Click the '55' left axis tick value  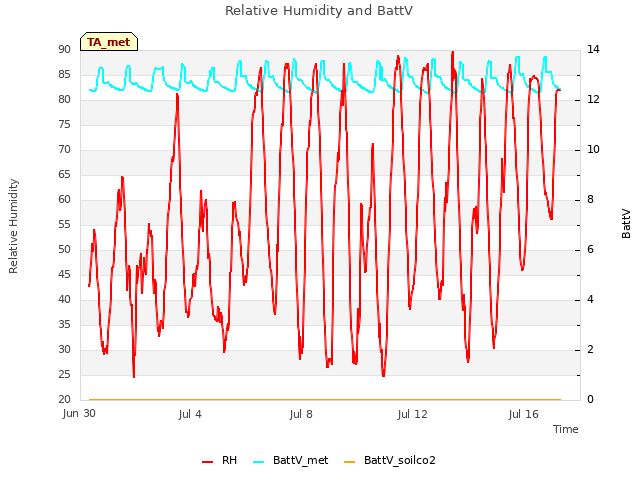pyautogui.click(x=64, y=224)
